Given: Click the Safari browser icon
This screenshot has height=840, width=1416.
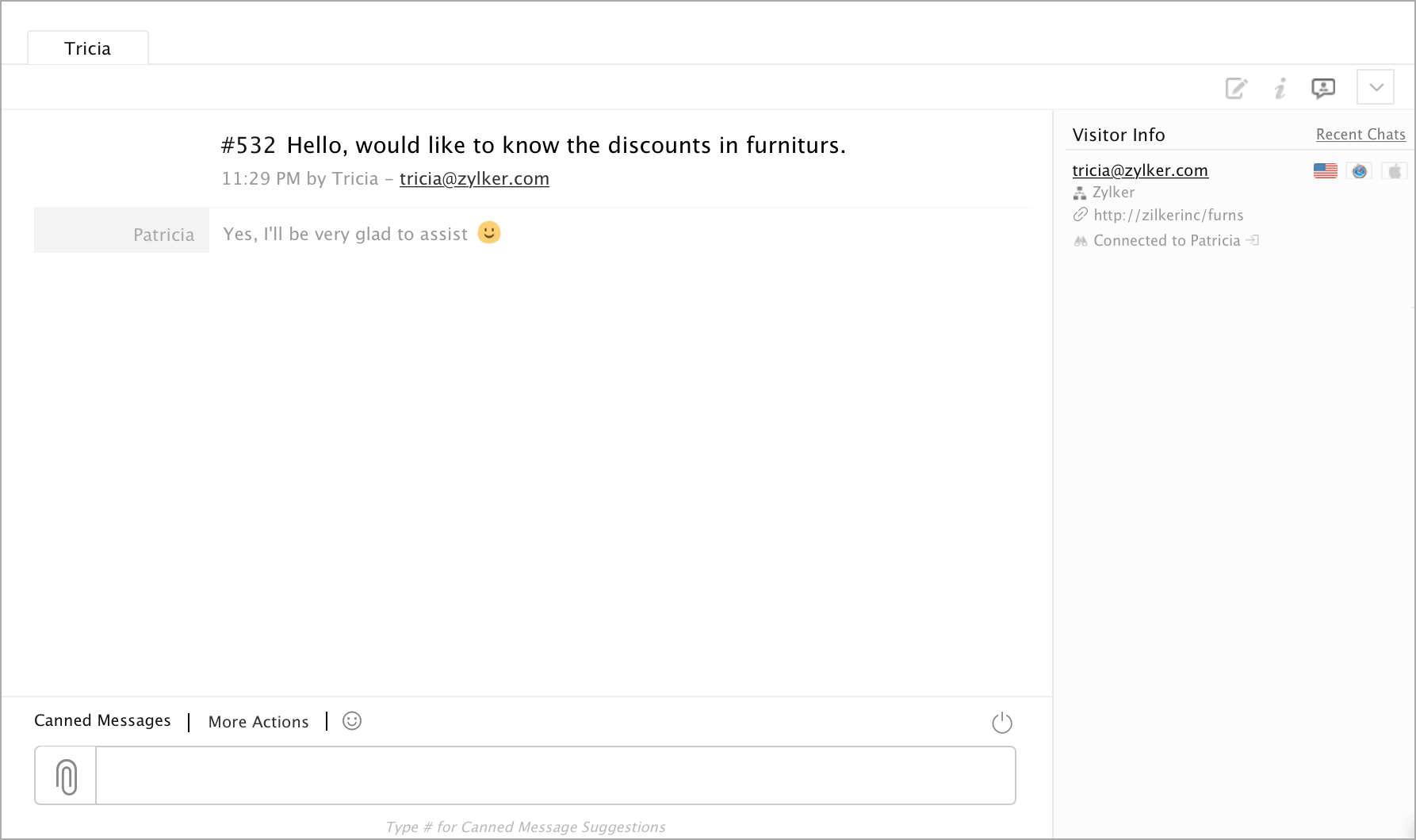Looking at the screenshot, I should (1360, 170).
